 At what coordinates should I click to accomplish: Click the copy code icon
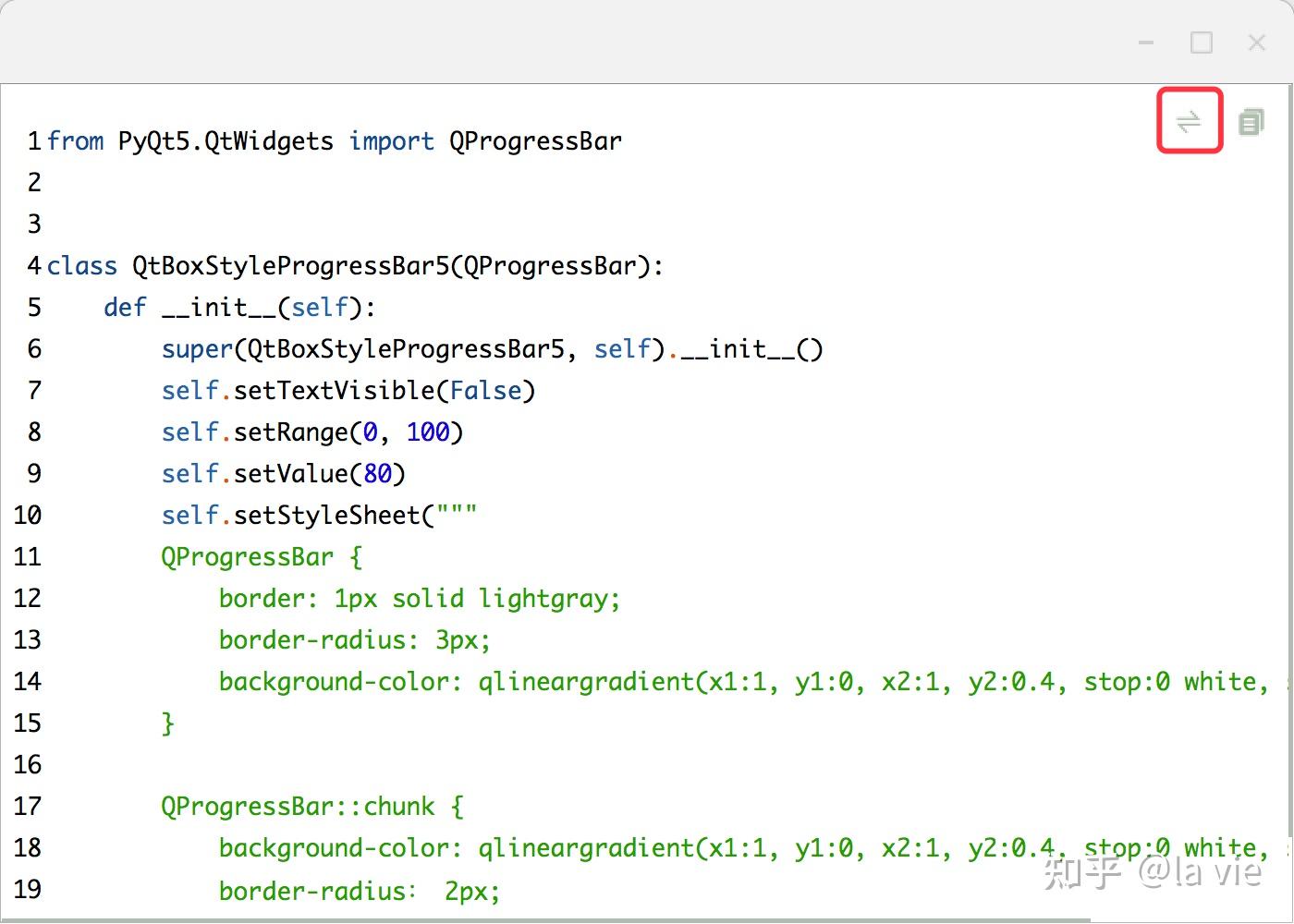1251,121
